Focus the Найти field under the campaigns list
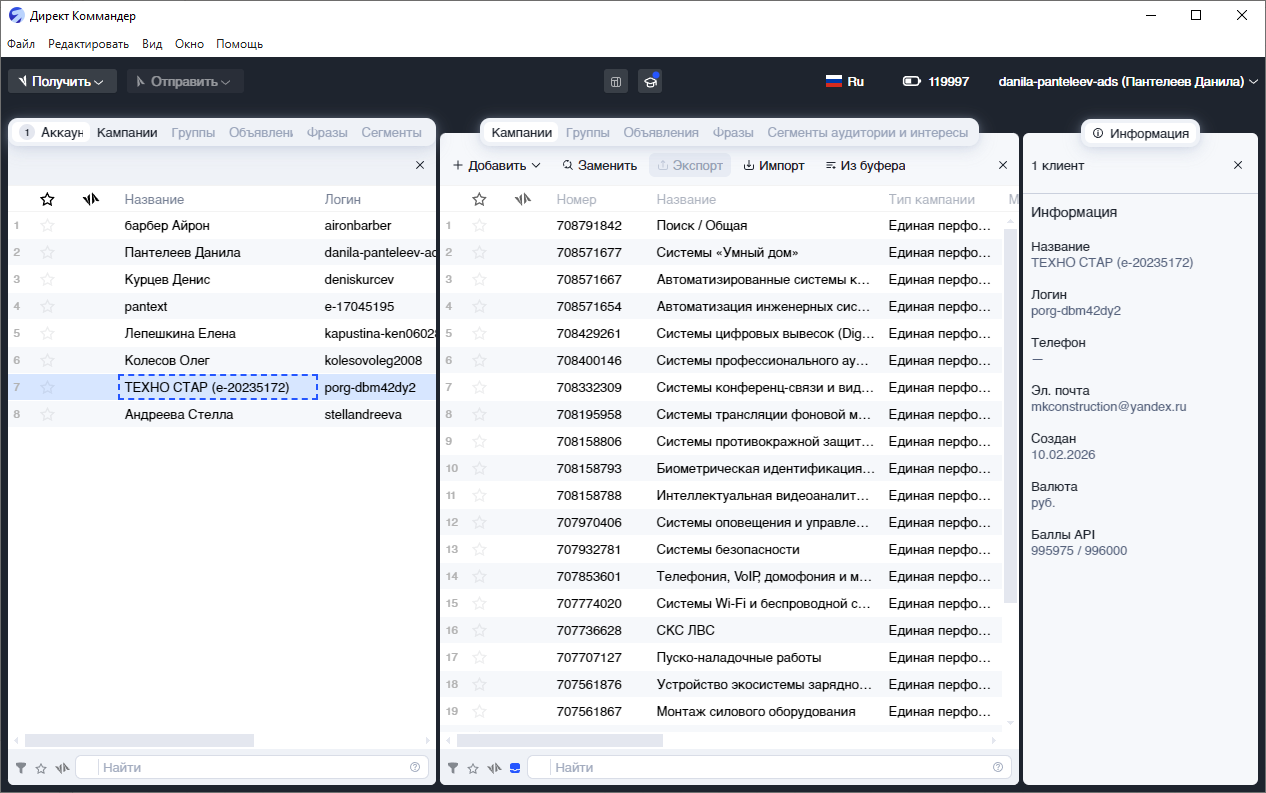 [767, 768]
